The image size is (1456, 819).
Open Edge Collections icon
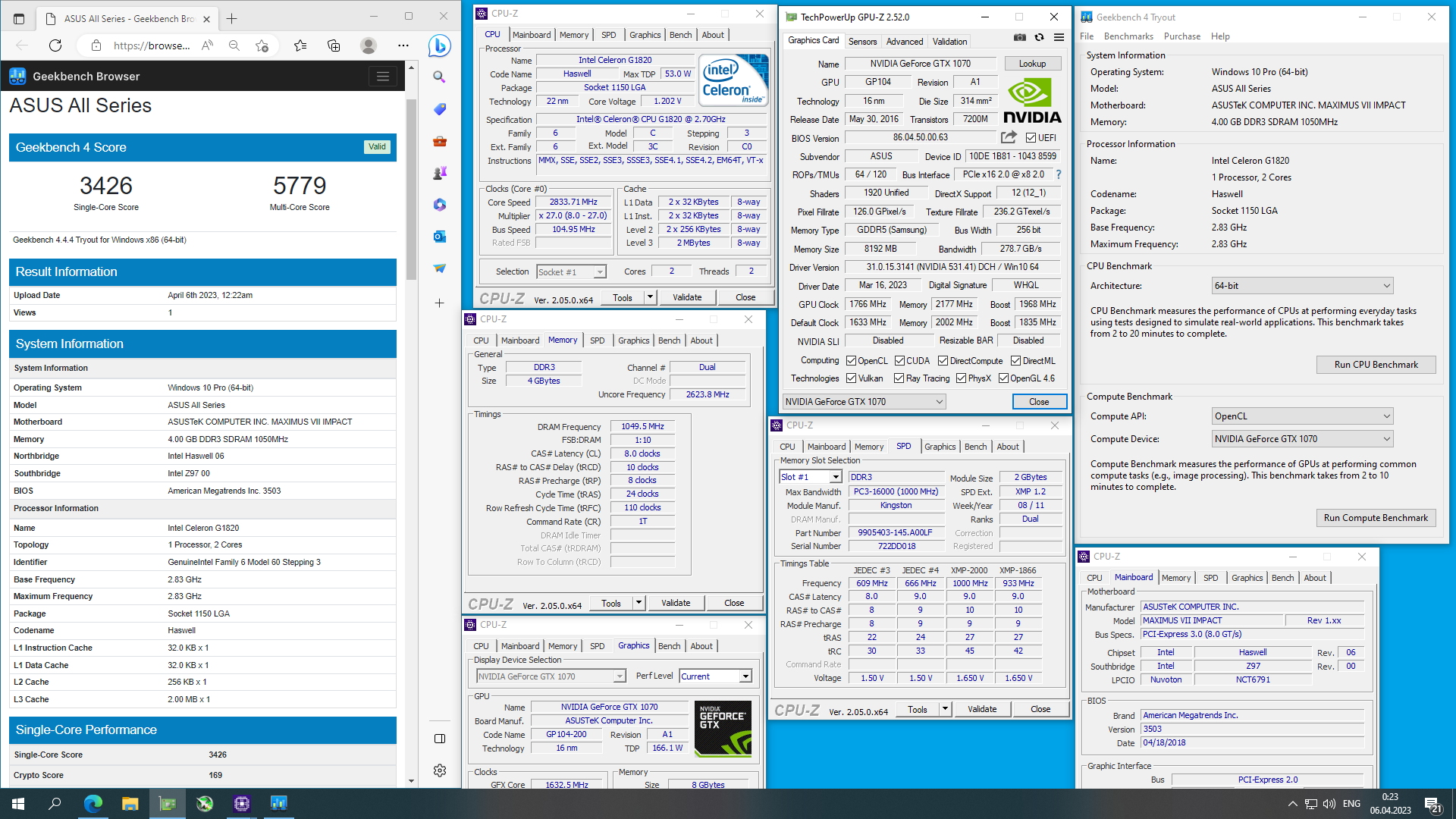tap(334, 45)
